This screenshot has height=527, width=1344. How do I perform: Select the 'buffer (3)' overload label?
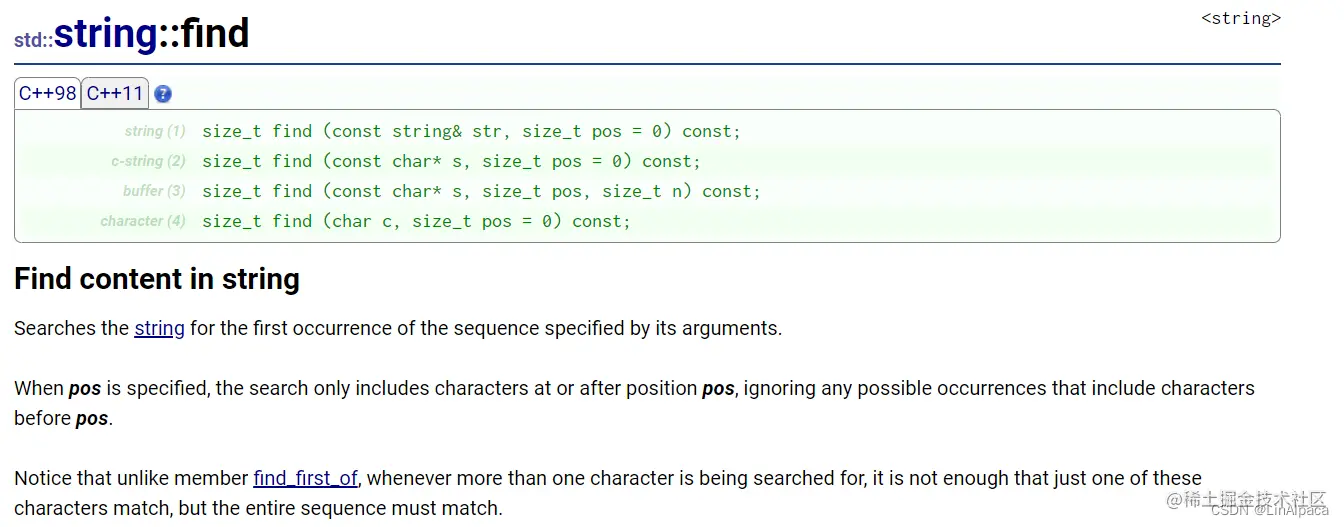pyautogui.click(x=154, y=191)
